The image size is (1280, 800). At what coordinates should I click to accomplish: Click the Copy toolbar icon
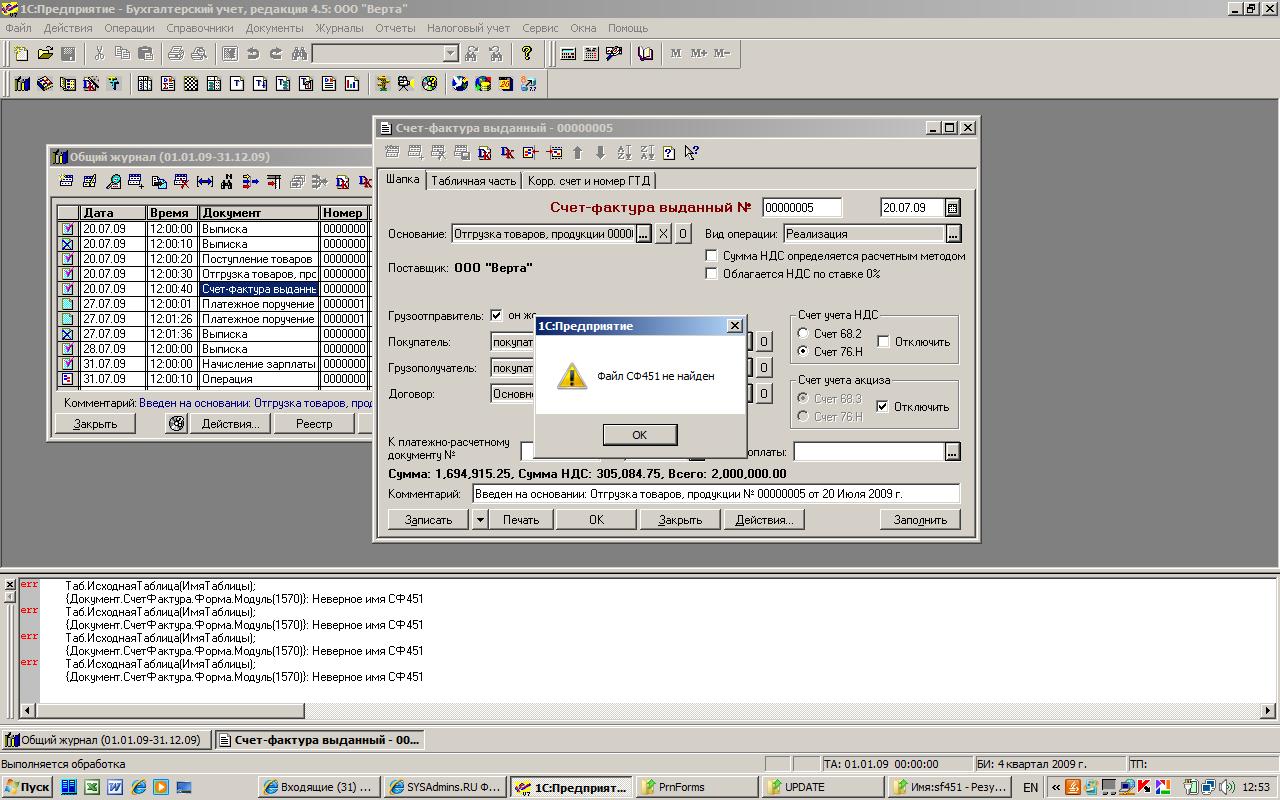pos(122,54)
